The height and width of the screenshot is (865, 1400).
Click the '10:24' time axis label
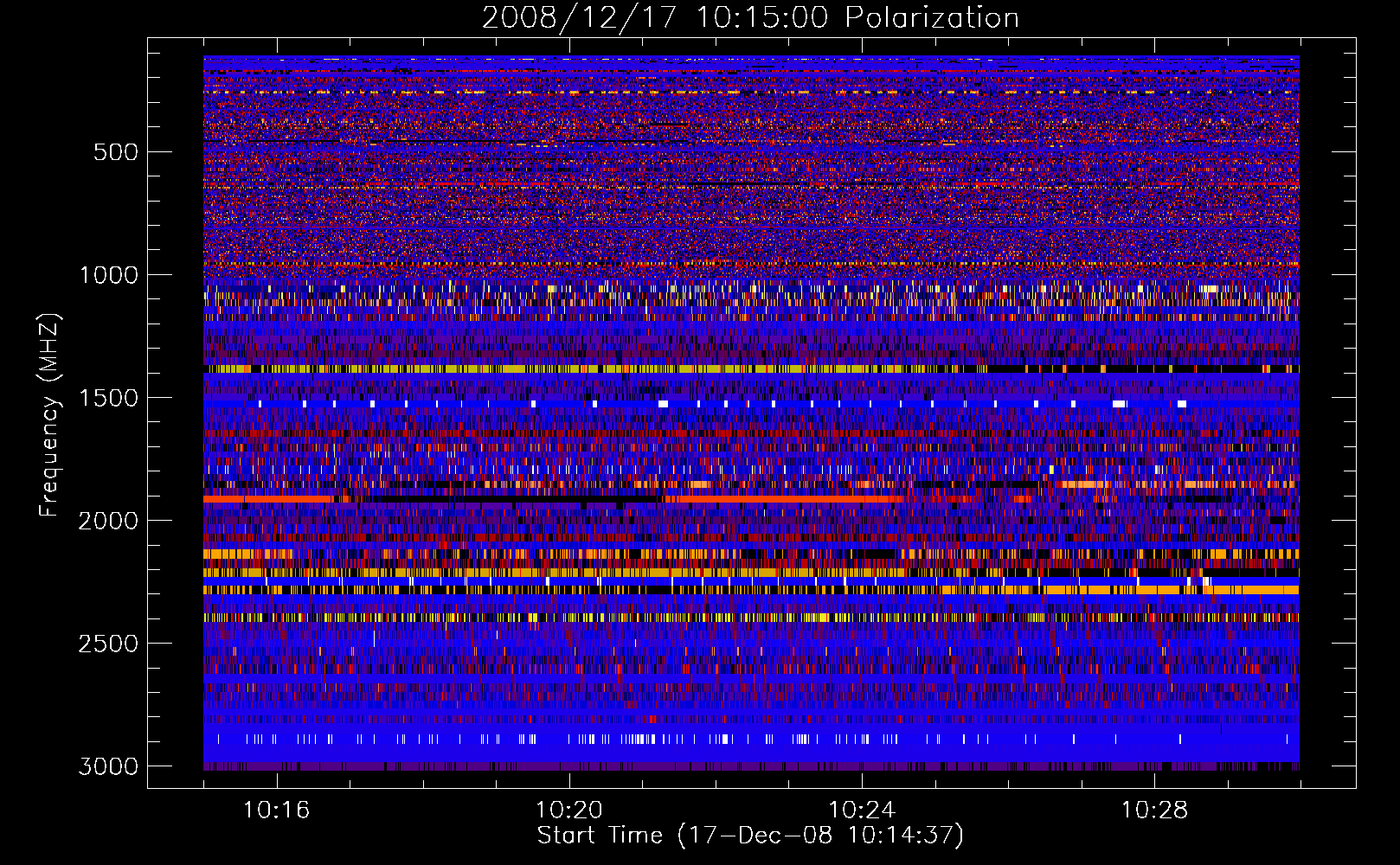tap(862, 810)
